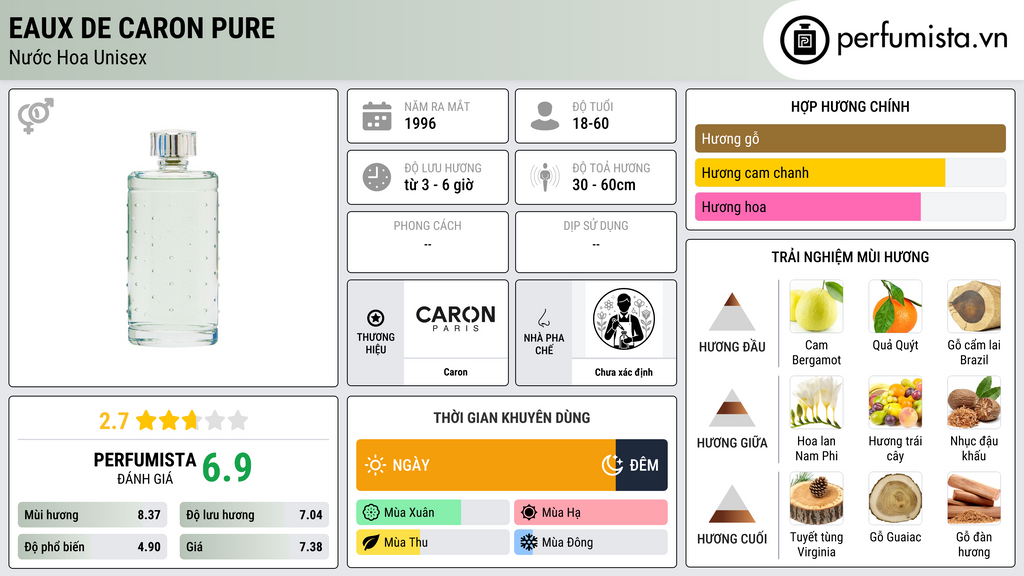This screenshot has width=1024, height=576.
Task: Click the unisex gender symbol icon
Action: click(x=35, y=116)
